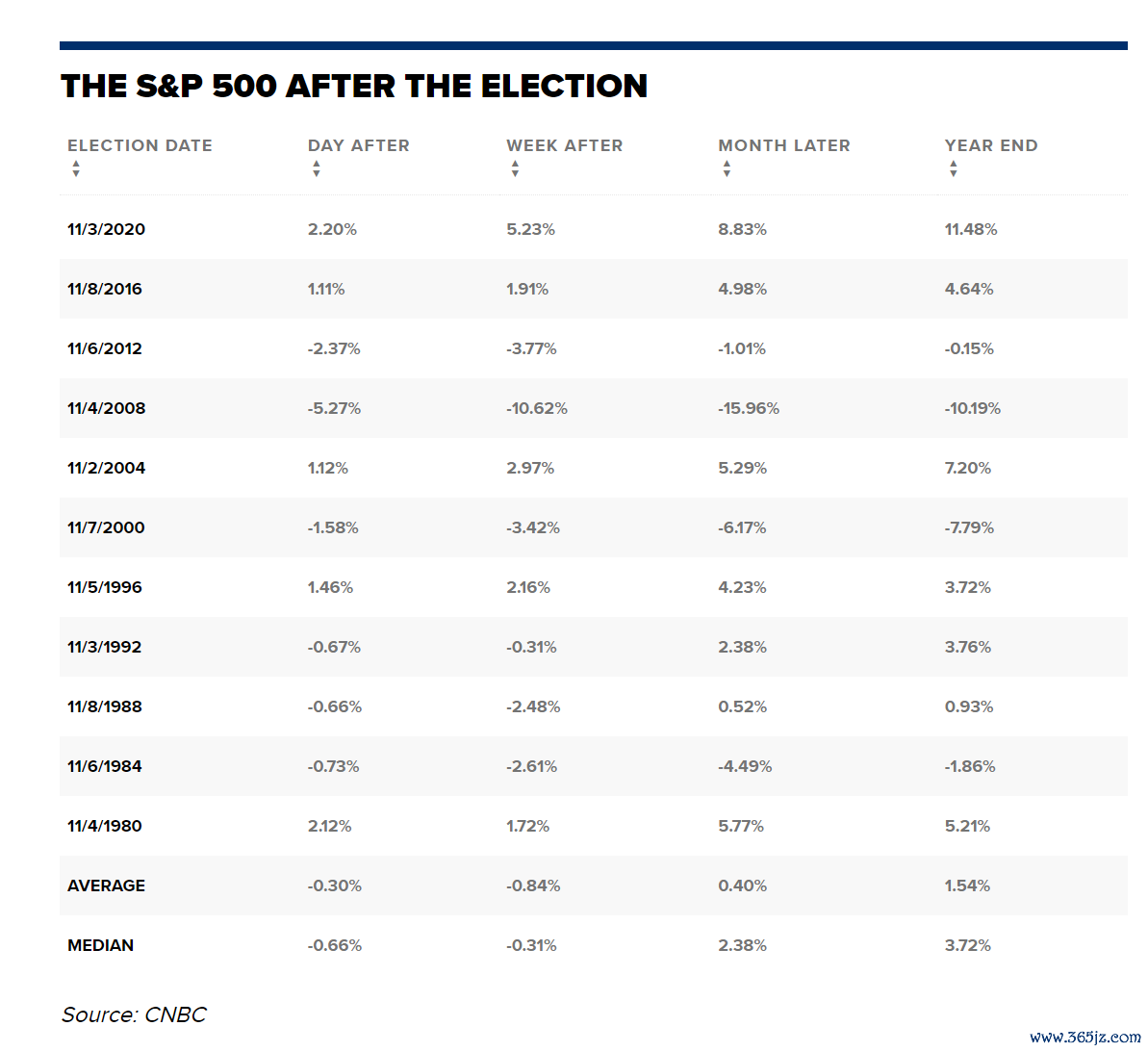
Task: Sort table by Election Date arrows
Action: [x=75, y=169]
